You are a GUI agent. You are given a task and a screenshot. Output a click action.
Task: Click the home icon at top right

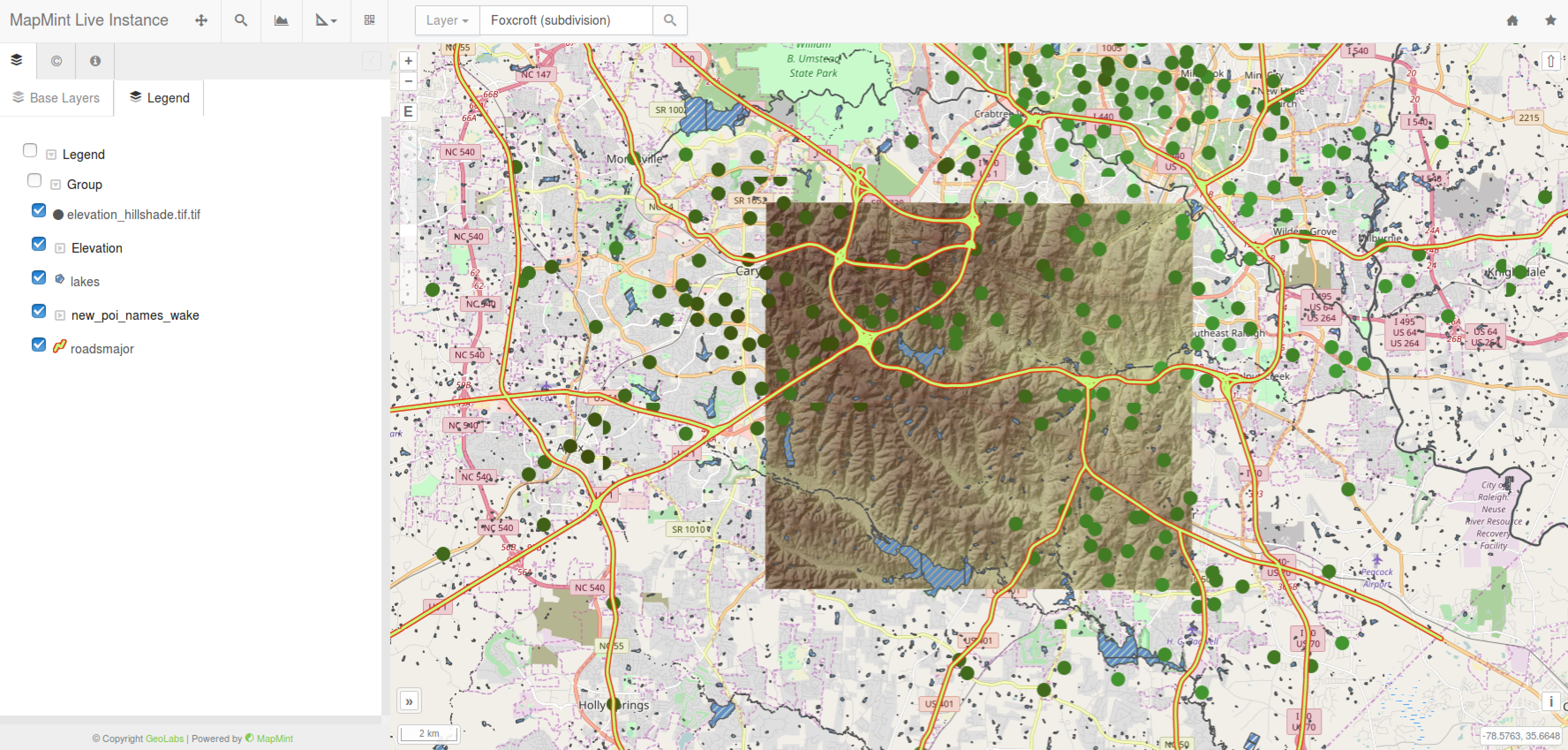click(1512, 21)
